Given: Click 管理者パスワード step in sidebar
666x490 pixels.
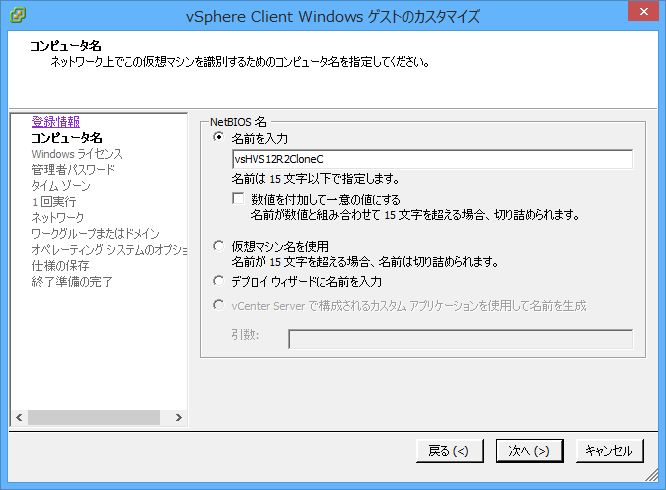Looking at the screenshot, I should (73, 170).
